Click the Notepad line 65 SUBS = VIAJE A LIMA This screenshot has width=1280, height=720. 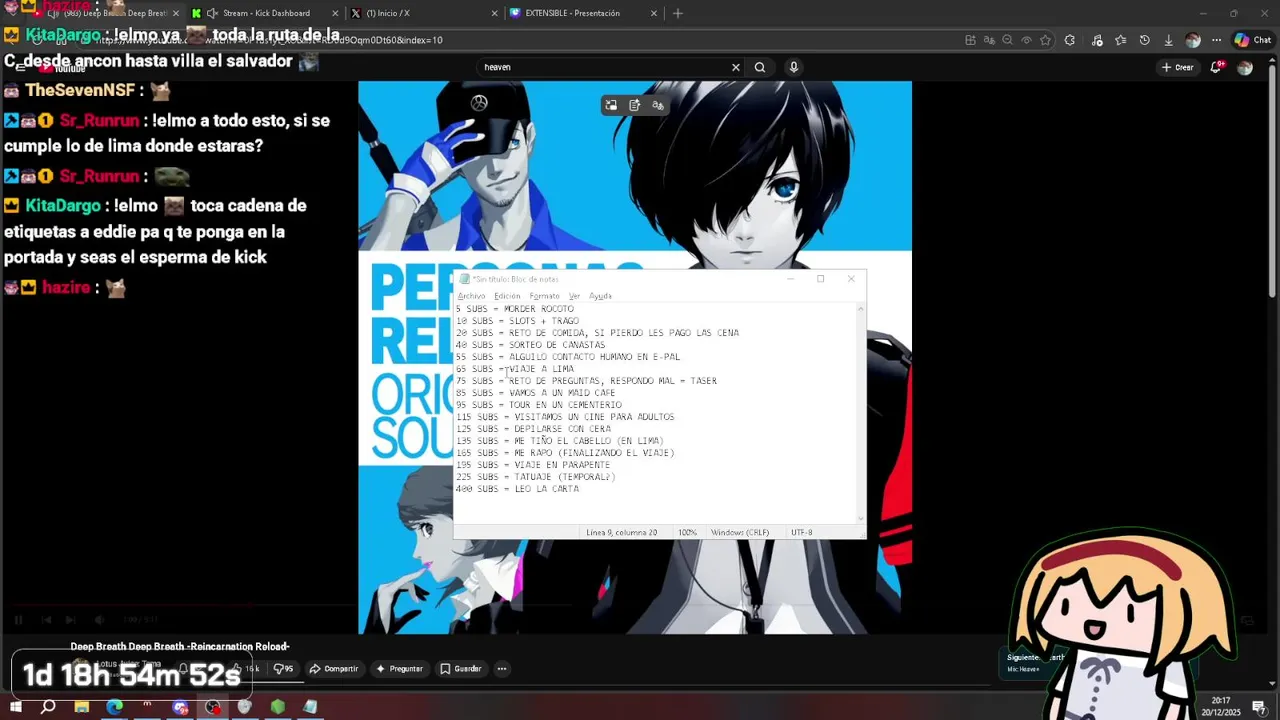pos(515,369)
